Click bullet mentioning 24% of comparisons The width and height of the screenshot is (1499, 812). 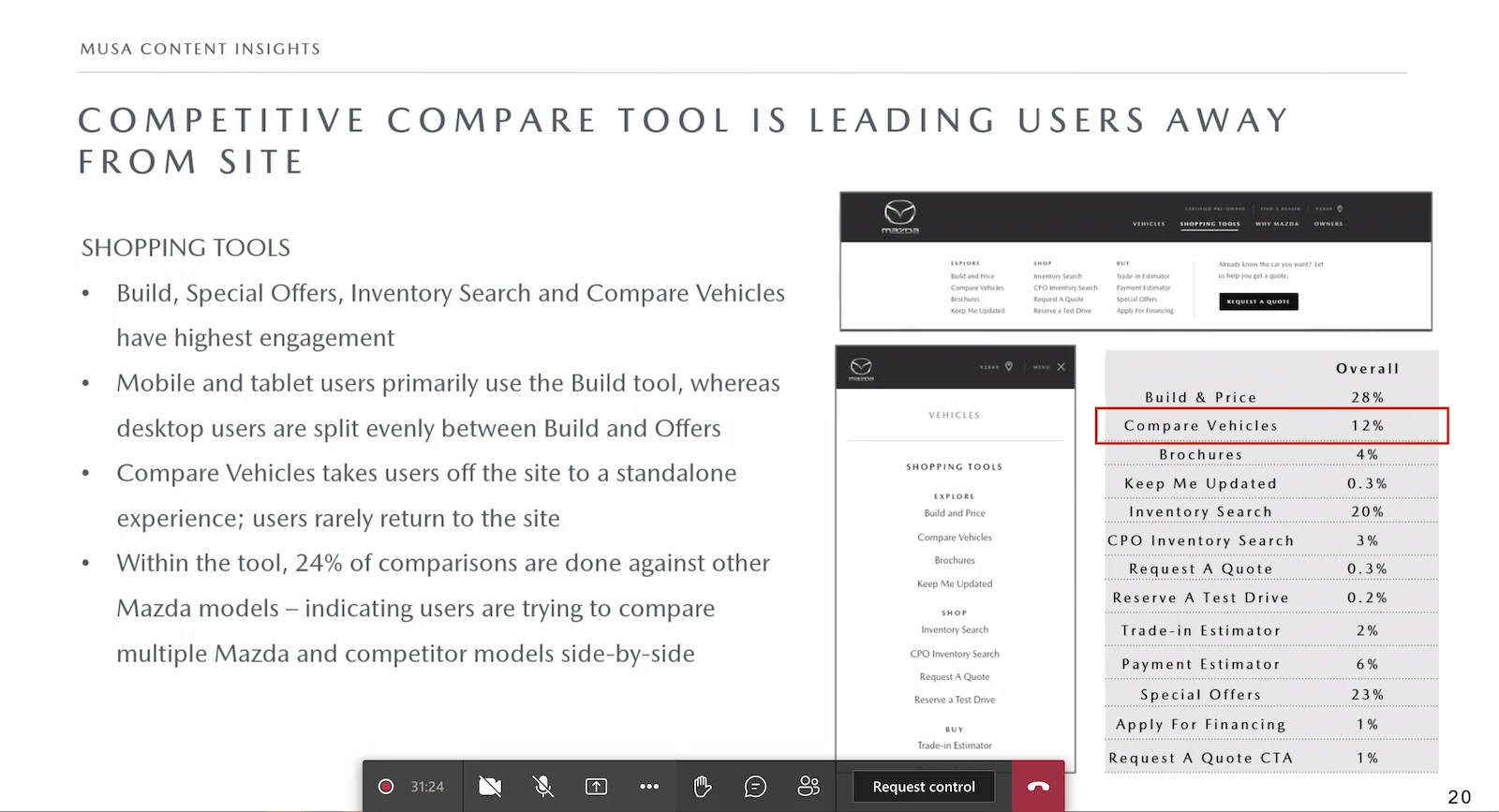pyautogui.click(x=442, y=608)
